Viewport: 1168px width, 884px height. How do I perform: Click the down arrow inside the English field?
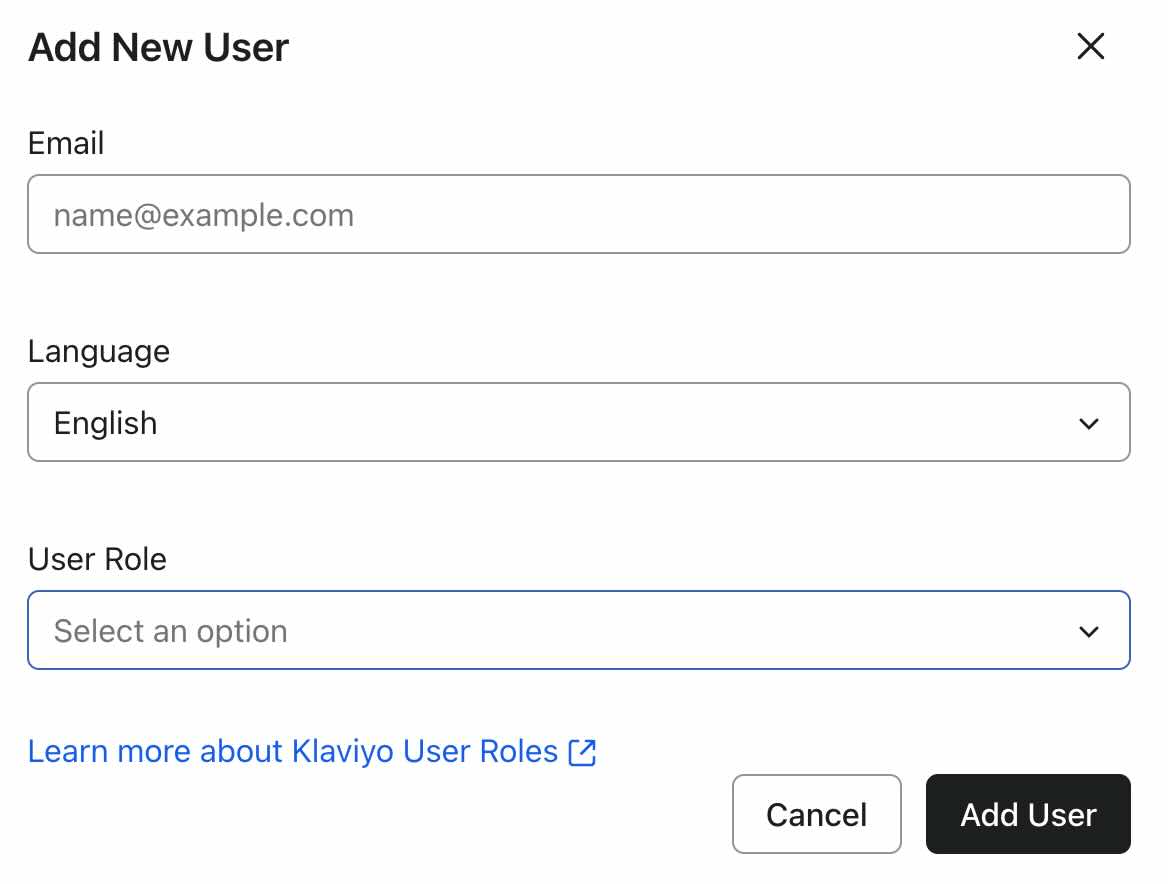pyautogui.click(x=1090, y=422)
